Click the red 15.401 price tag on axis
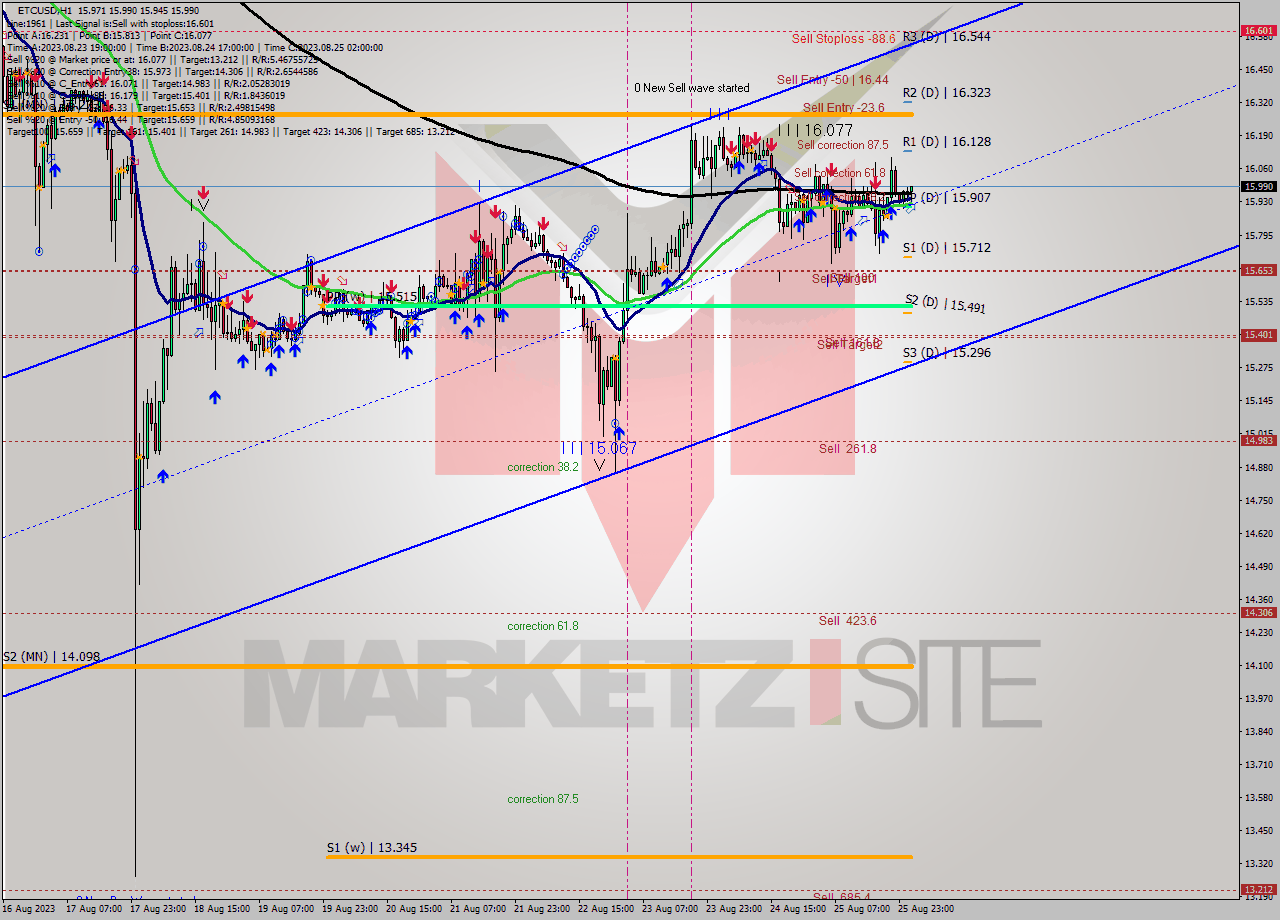The width and height of the screenshot is (1280, 920). pos(1257,335)
